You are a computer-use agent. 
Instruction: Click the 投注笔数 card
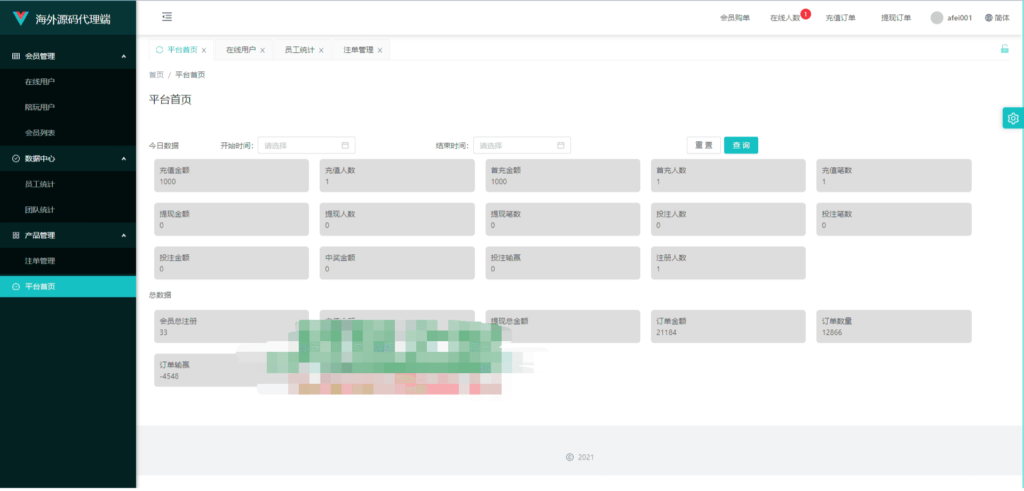[894, 219]
